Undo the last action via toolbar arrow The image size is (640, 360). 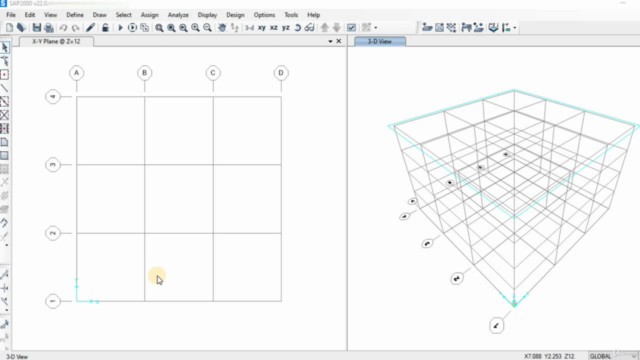[63, 28]
